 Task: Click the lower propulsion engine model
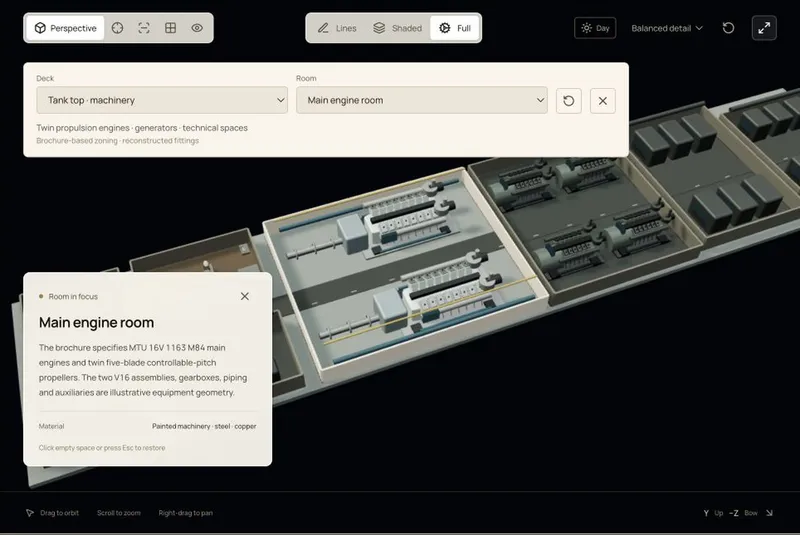click(434, 298)
